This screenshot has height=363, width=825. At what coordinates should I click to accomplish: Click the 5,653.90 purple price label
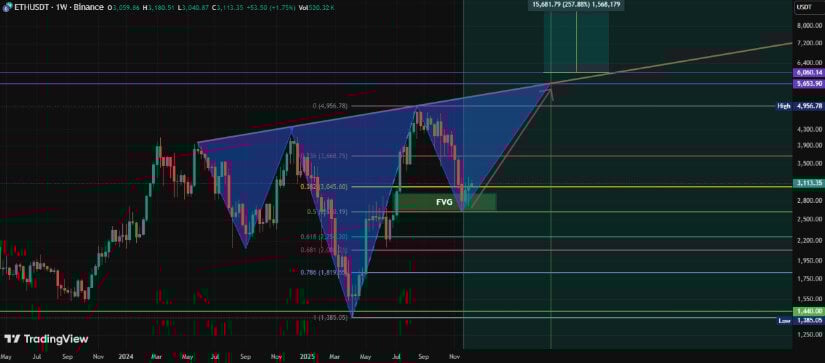pyautogui.click(x=808, y=84)
